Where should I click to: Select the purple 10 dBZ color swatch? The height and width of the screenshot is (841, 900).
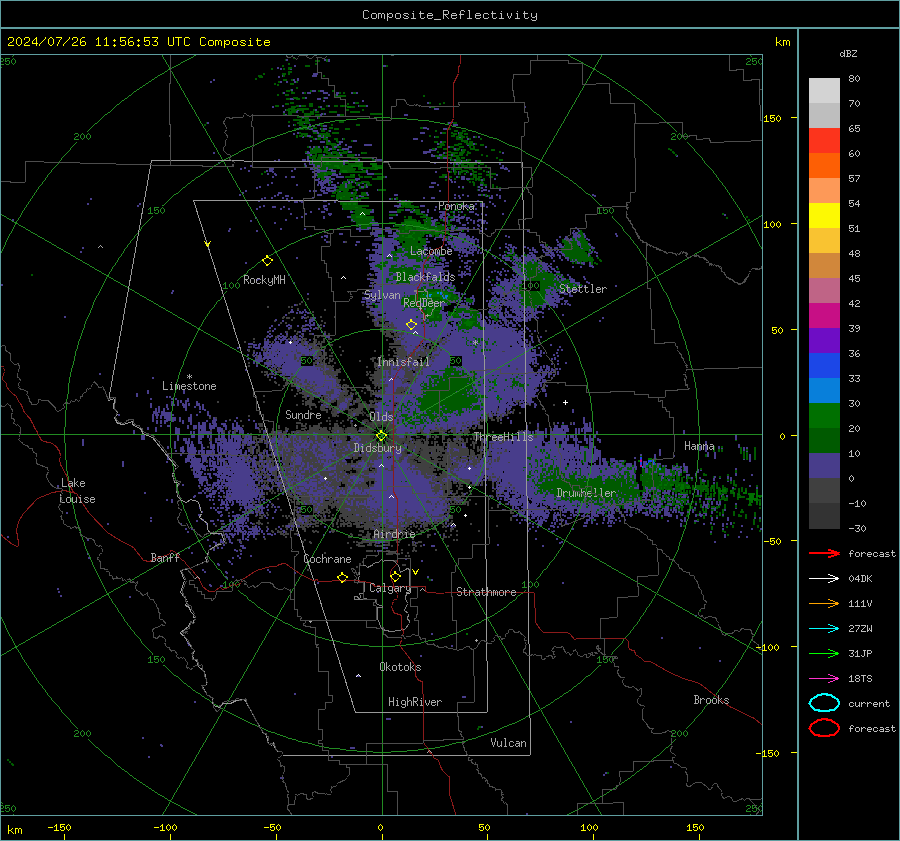[x=824, y=465]
